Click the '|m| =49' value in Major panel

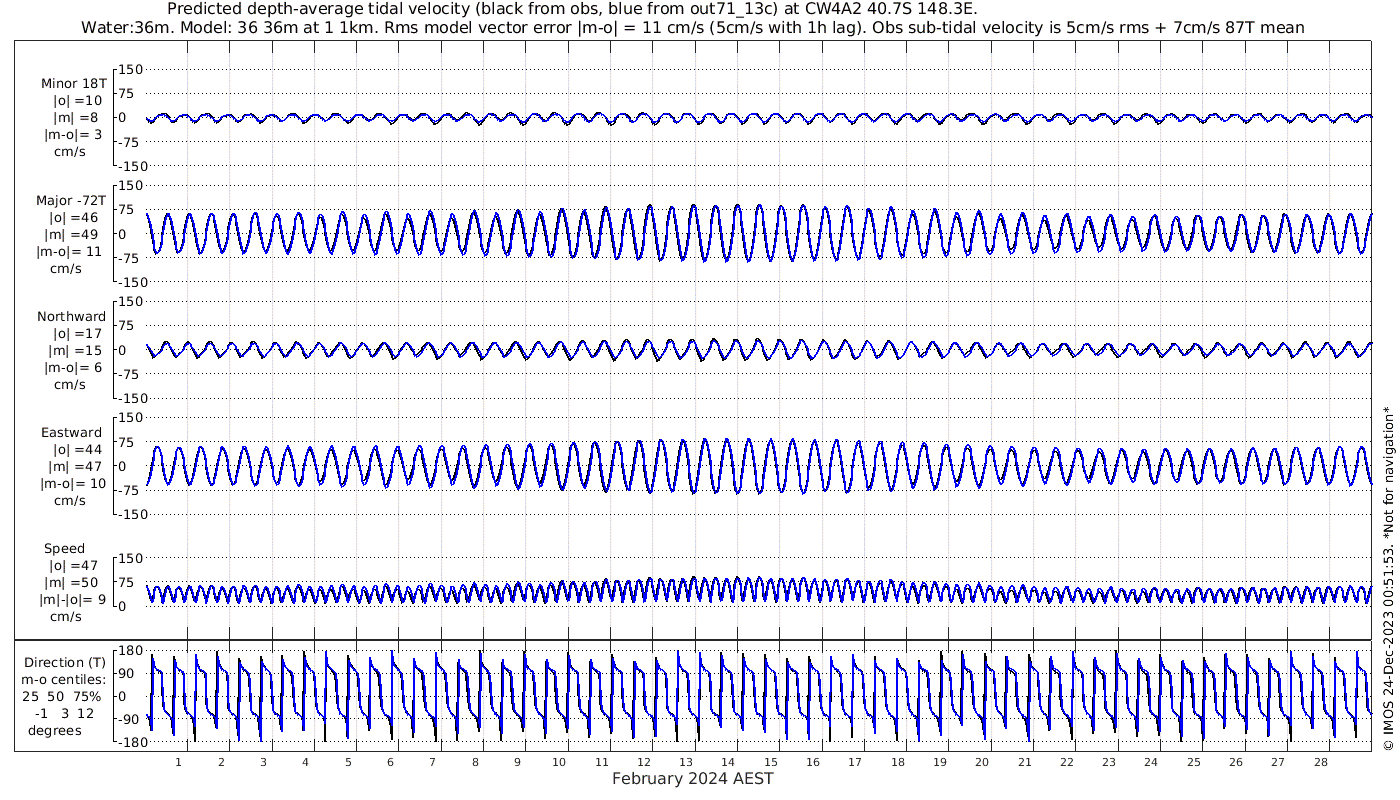[74, 234]
